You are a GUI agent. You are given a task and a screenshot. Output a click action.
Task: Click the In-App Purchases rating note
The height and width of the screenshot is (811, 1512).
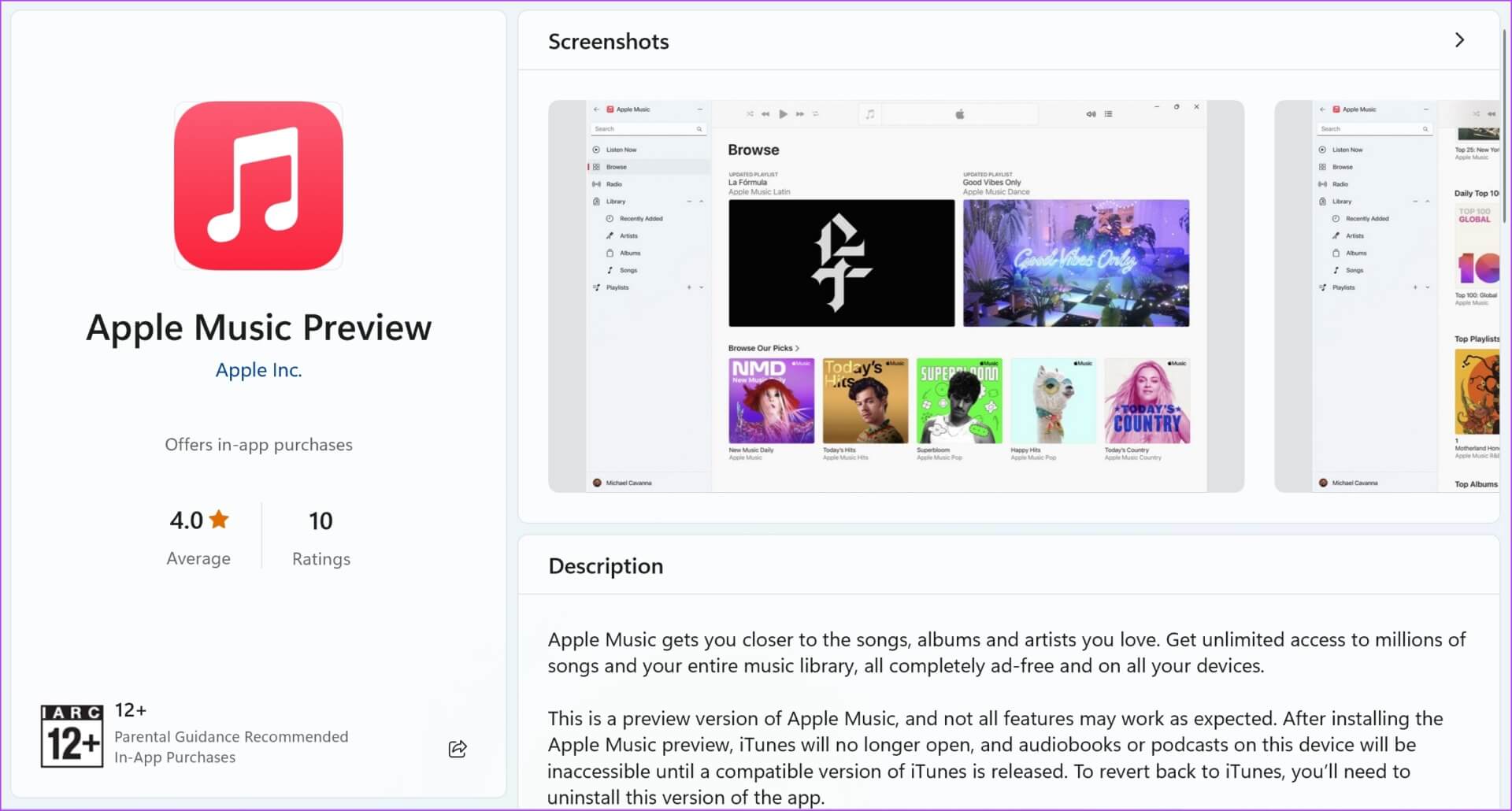[175, 757]
